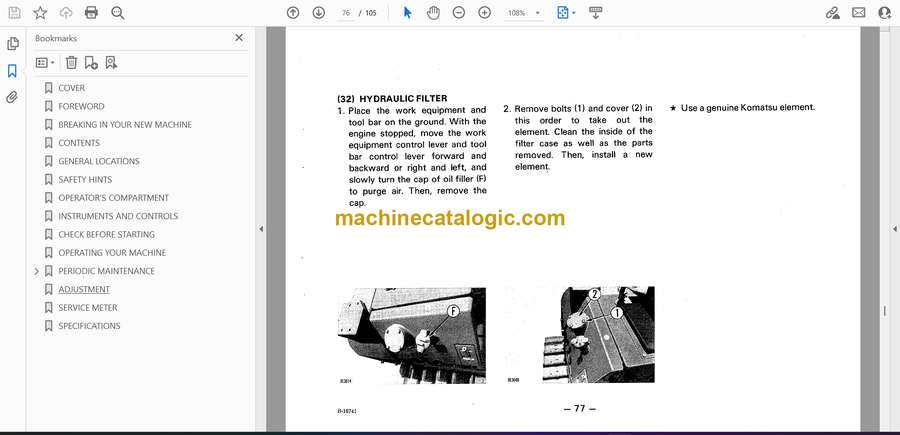Click the page number '– 77 –' text
900x435 pixels.
(579, 409)
